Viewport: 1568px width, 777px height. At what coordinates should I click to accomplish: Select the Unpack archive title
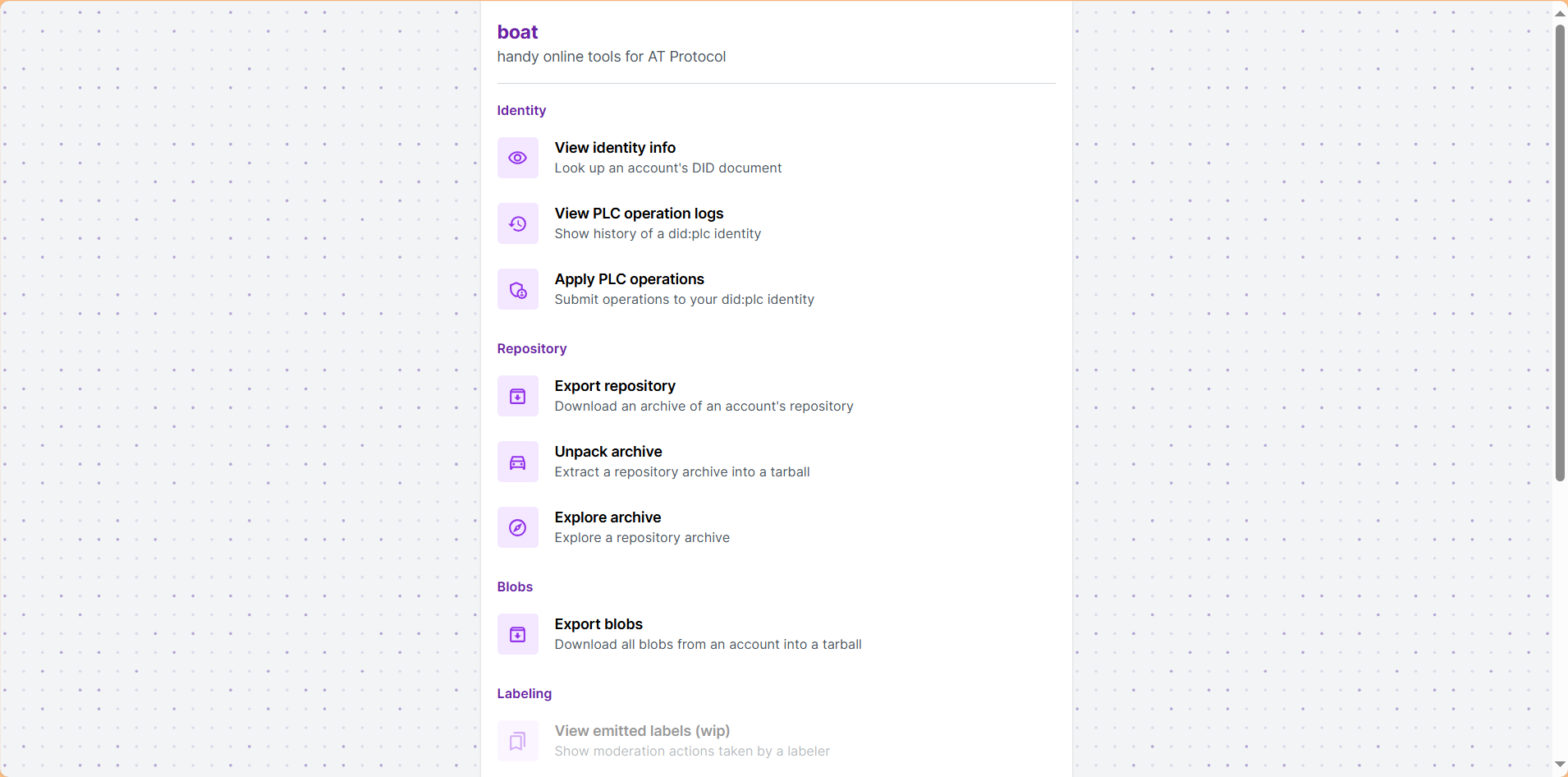click(x=608, y=452)
